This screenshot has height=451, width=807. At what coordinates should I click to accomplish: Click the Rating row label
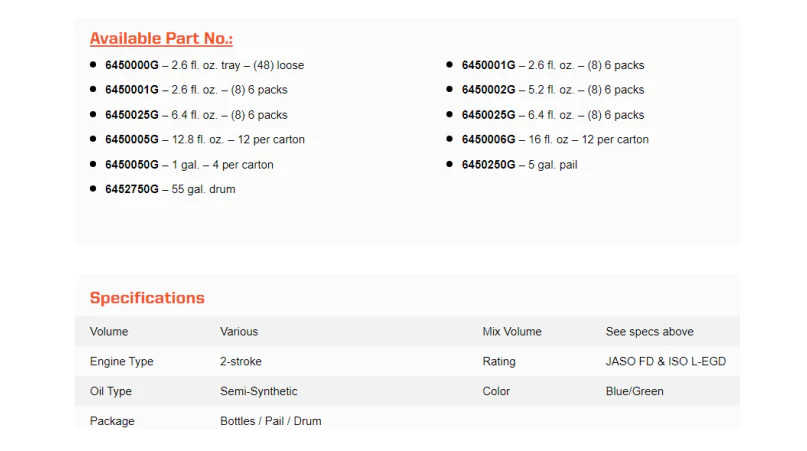coord(499,361)
